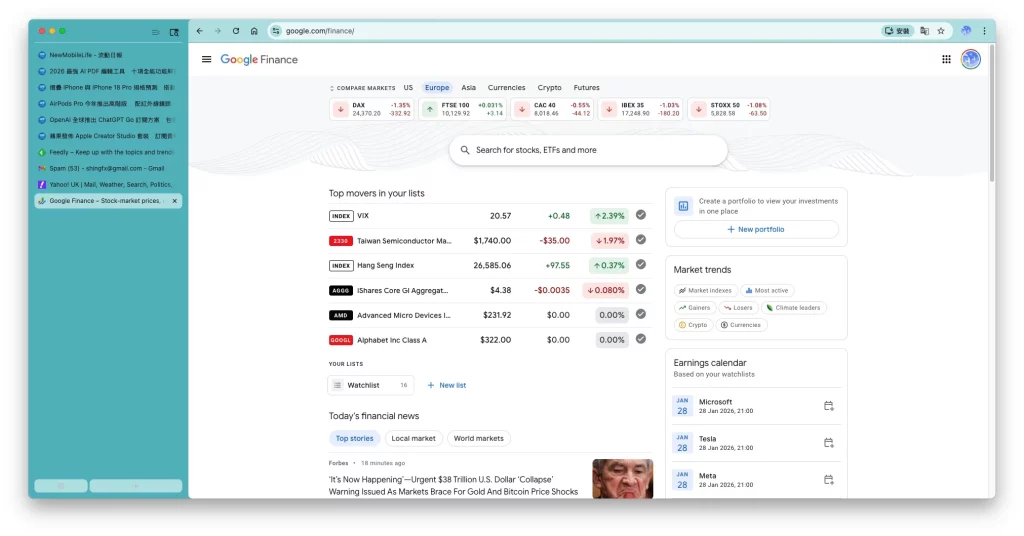Select the Crypto markets tab
1024x536 pixels.
549,88
